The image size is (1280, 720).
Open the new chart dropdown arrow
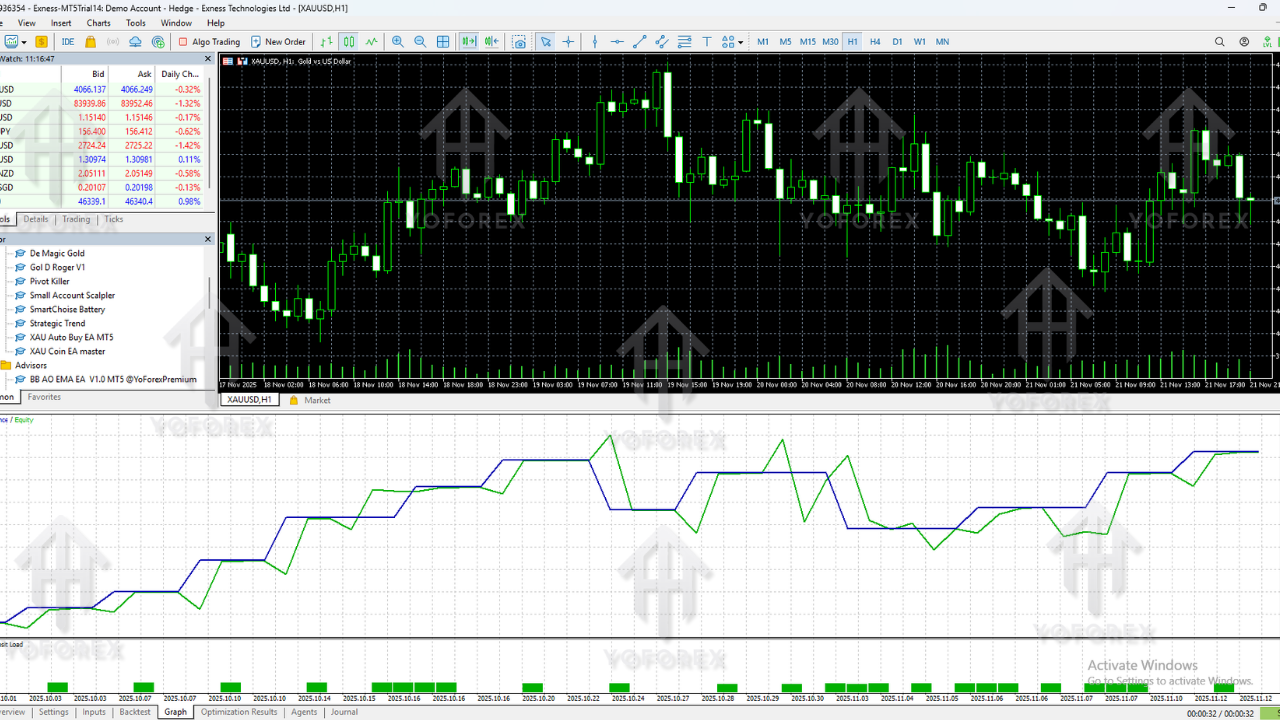click(x=25, y=42)
